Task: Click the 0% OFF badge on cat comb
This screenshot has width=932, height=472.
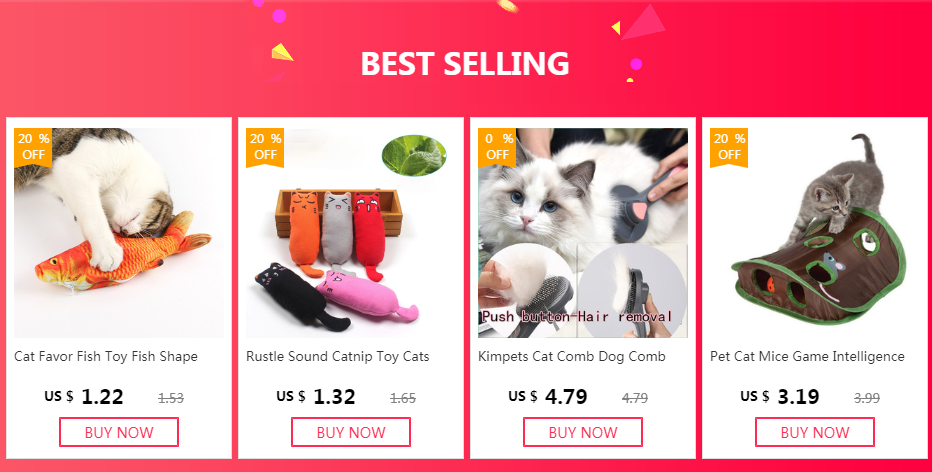Action: tap(497, 147)
